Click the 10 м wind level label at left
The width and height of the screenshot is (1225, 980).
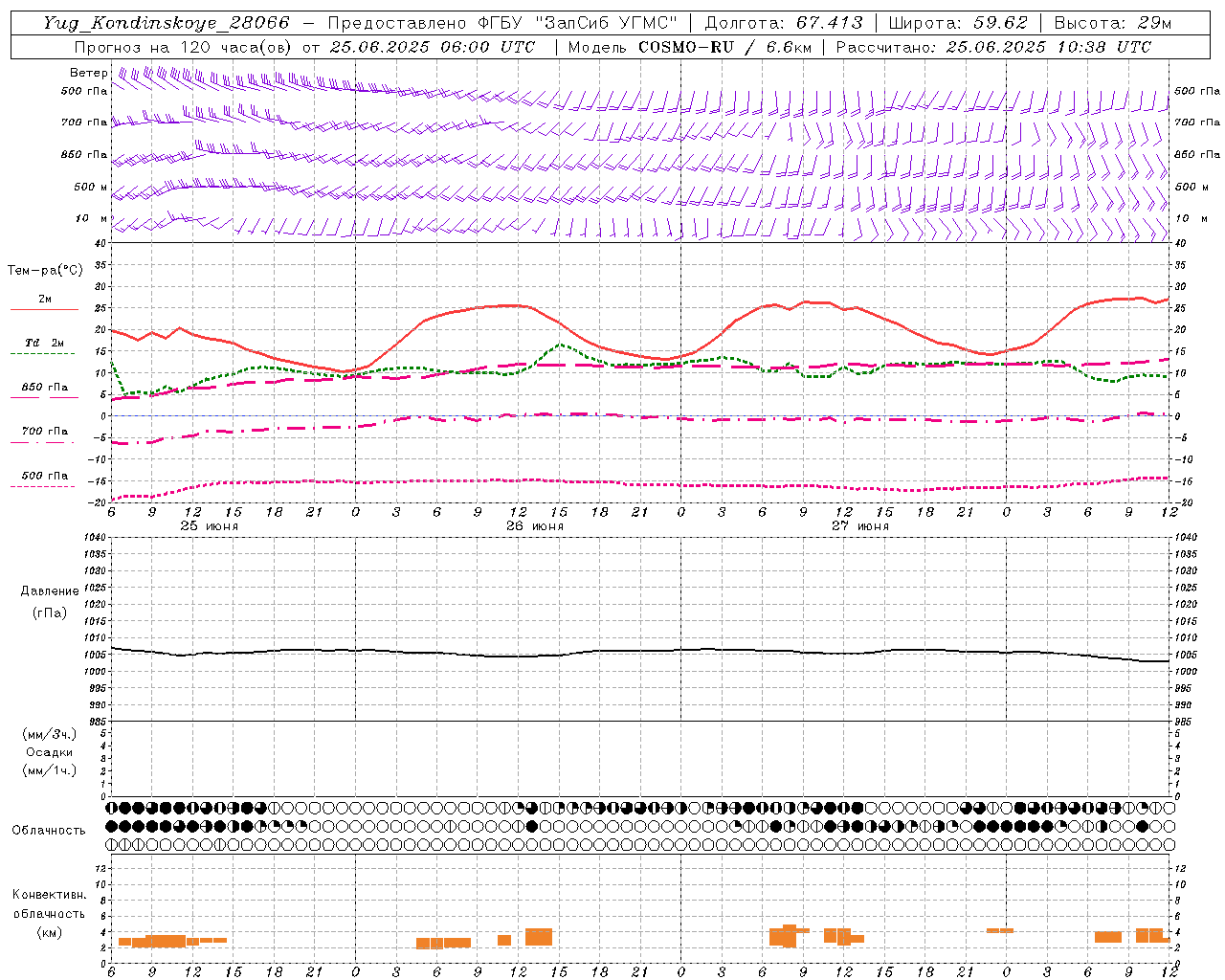(91, 219)
